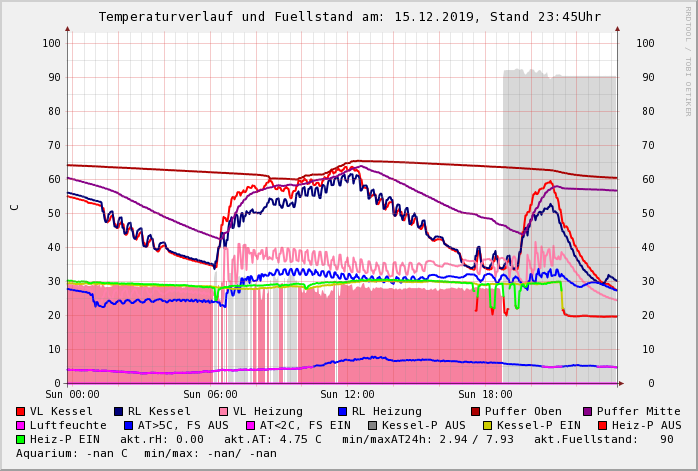
Task: Select the Puffer Oben legend swatch
Action: coord(476,412)
